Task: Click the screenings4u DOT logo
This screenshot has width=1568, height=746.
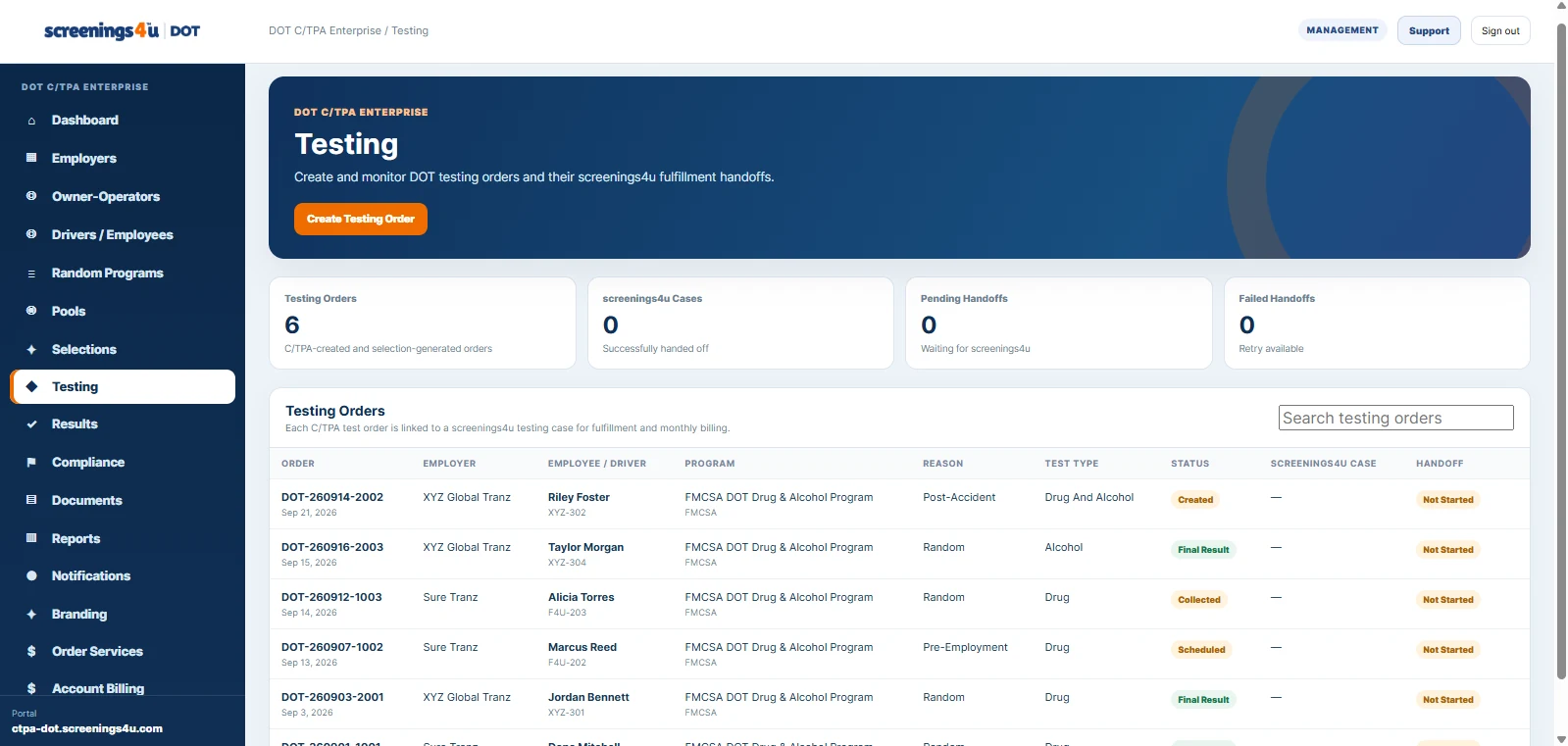Action: pyautogui.click(x=122, y=30)
